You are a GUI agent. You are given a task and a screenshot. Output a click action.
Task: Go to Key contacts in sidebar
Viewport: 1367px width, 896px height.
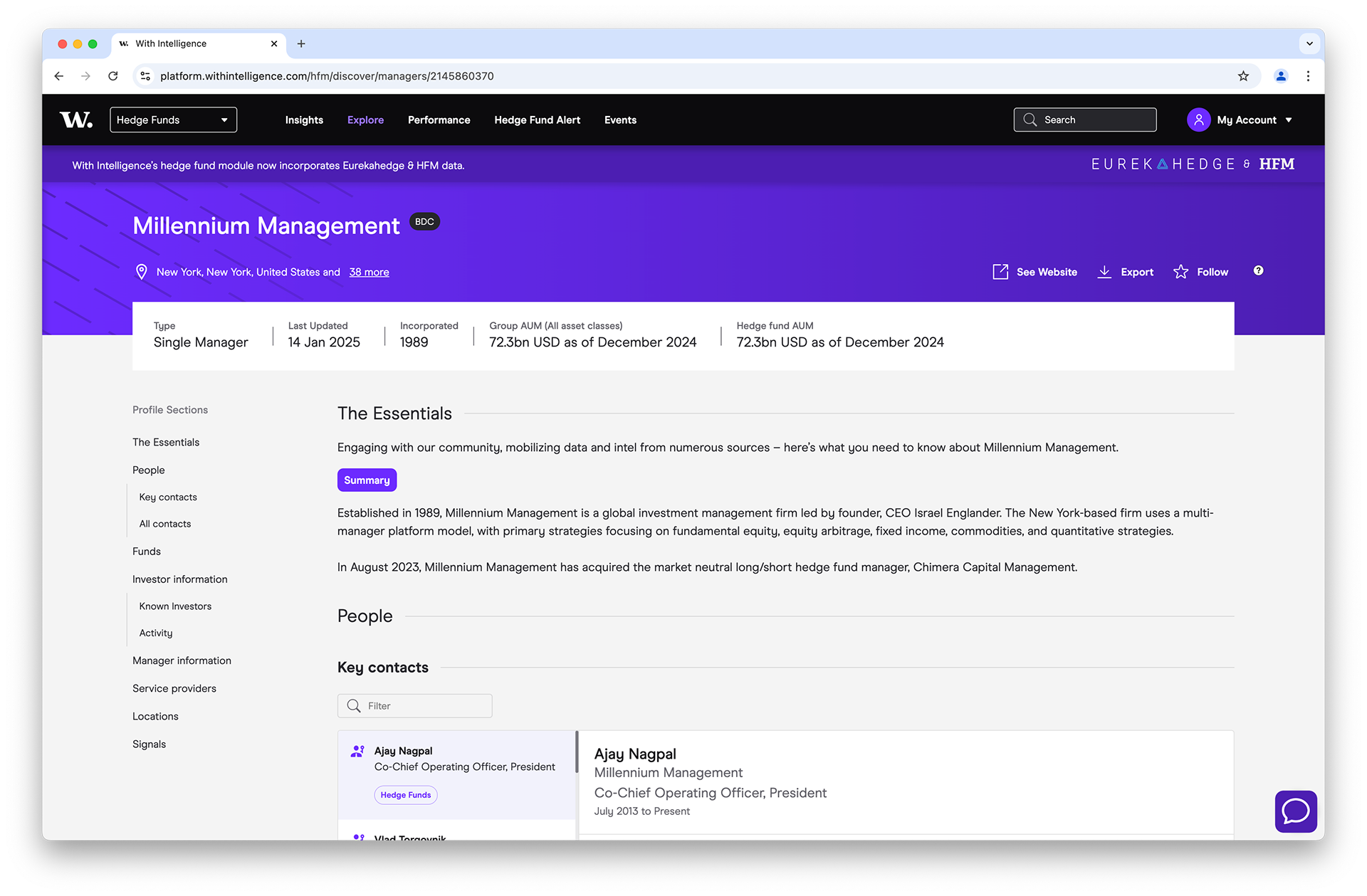pos(168,497)
